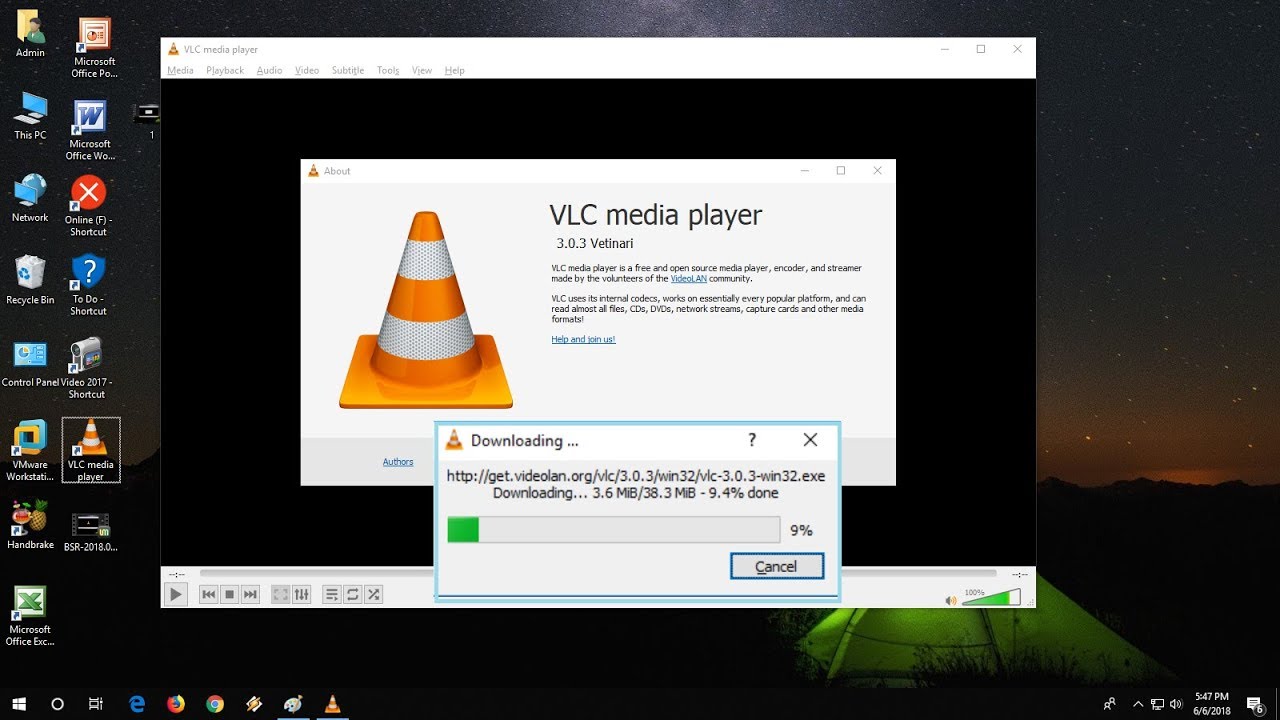Click the download progress bar
The width and height of the screenshot is (1280, 720).
[613, 530]
